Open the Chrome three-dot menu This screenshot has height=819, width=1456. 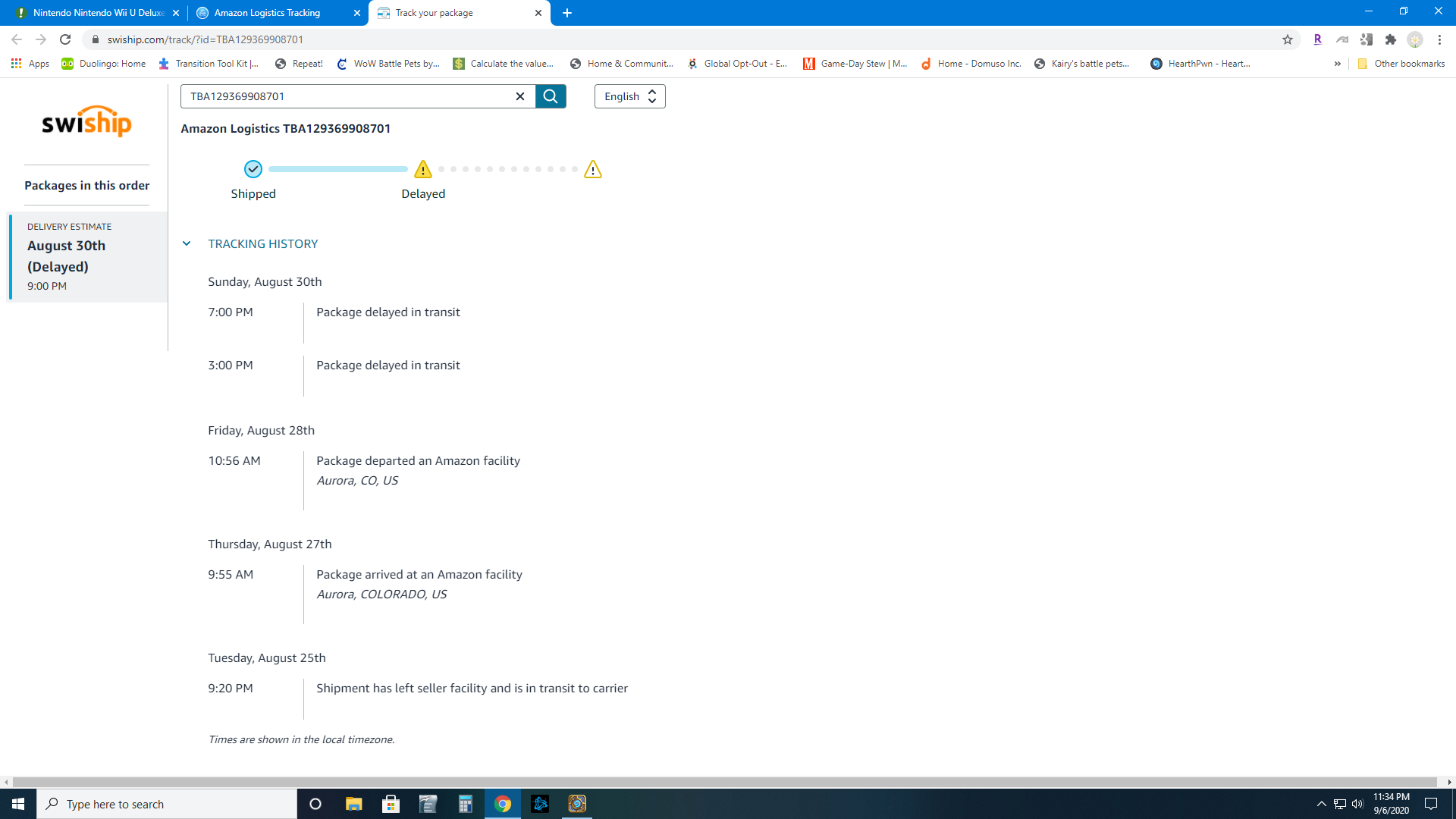pyautogui.click(x=1439, y=39)
